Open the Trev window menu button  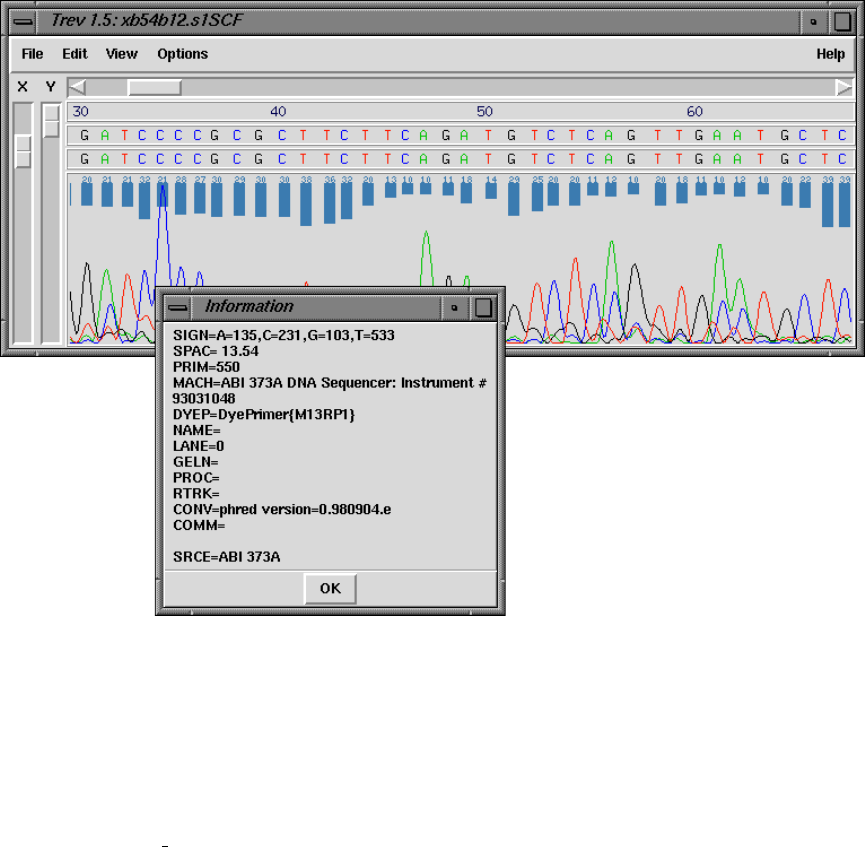[23, 20]
